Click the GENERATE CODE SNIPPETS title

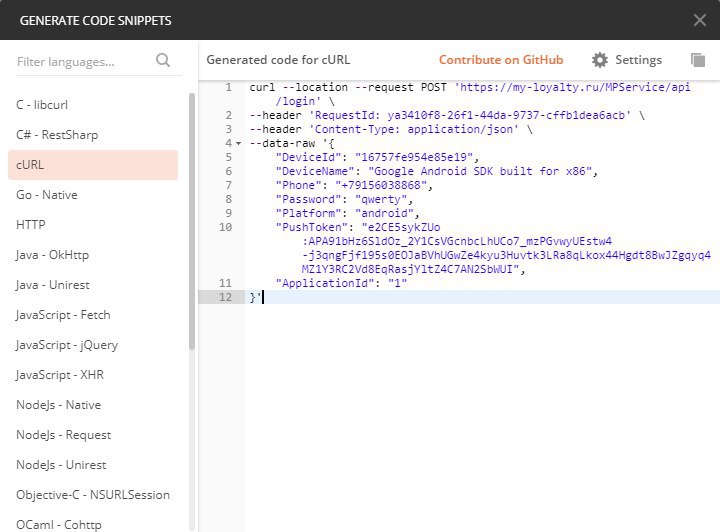tap(96, 21)
